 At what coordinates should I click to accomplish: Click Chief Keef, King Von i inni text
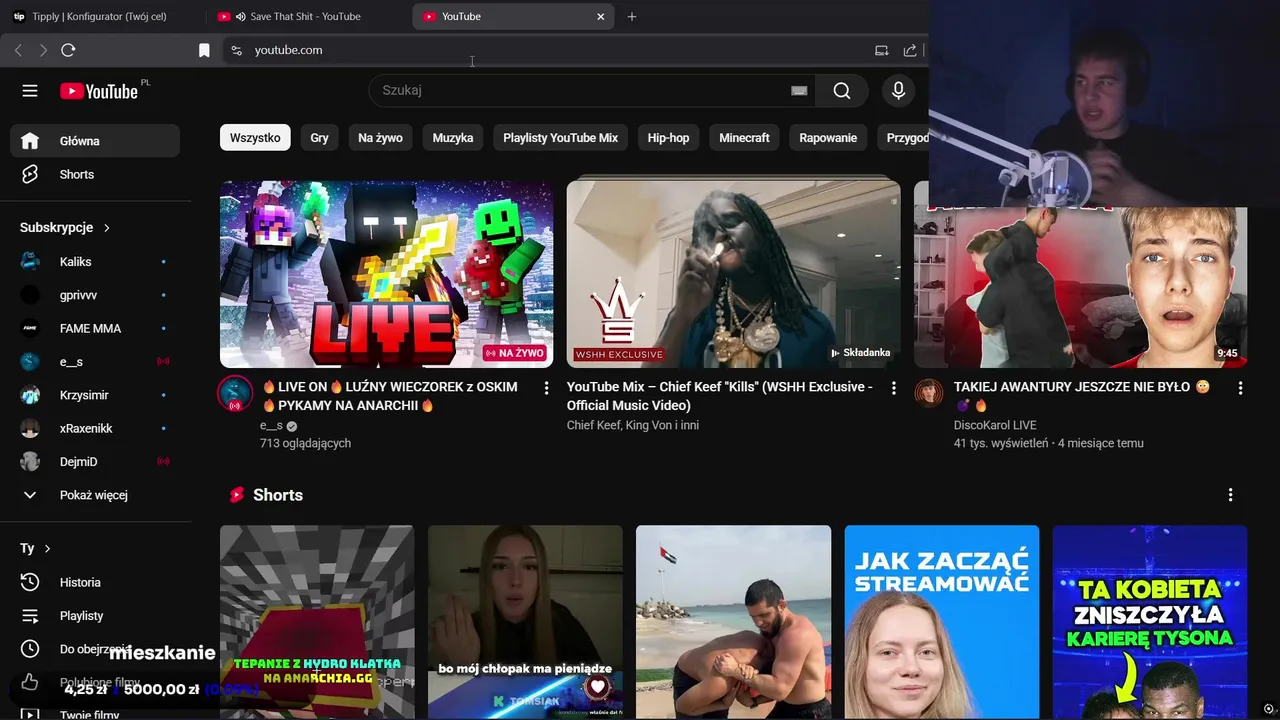(x=633, y=425)
